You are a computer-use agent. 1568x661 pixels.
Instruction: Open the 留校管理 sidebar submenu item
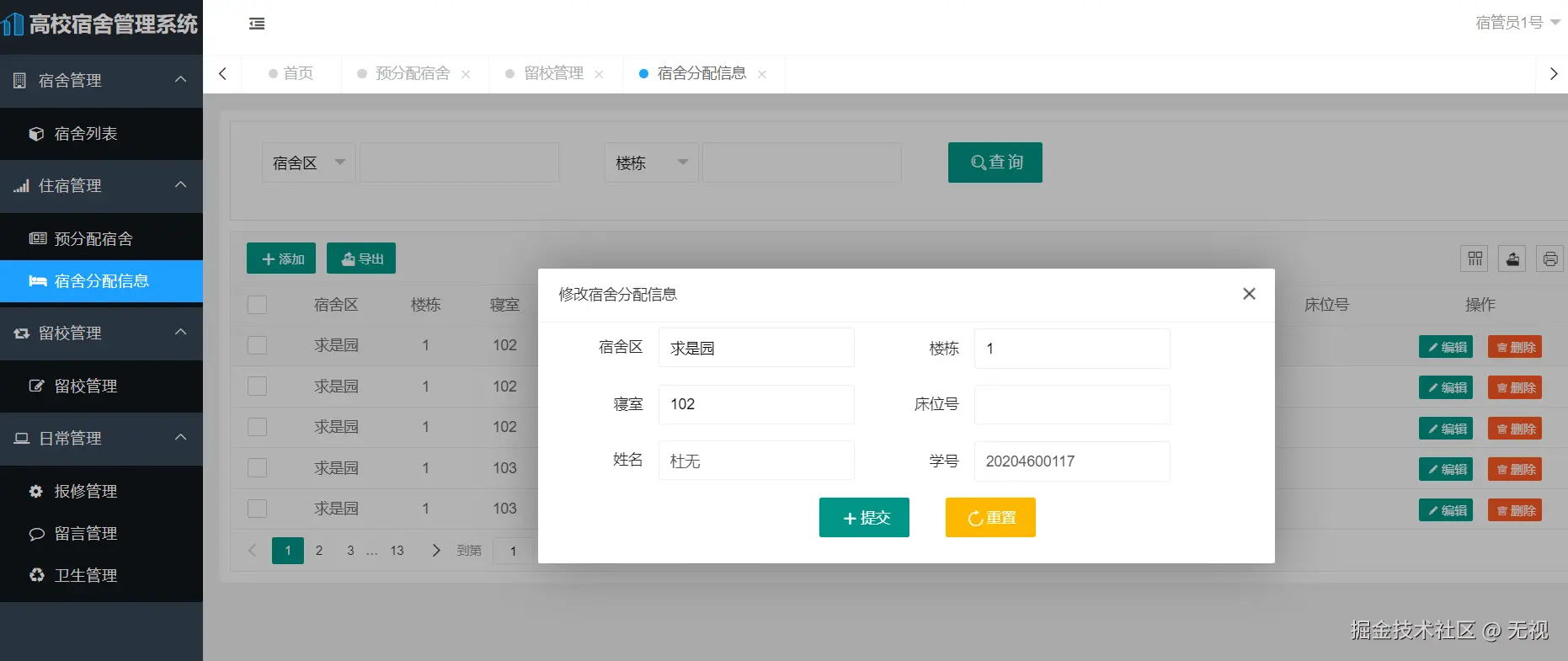tap(101, 386)
